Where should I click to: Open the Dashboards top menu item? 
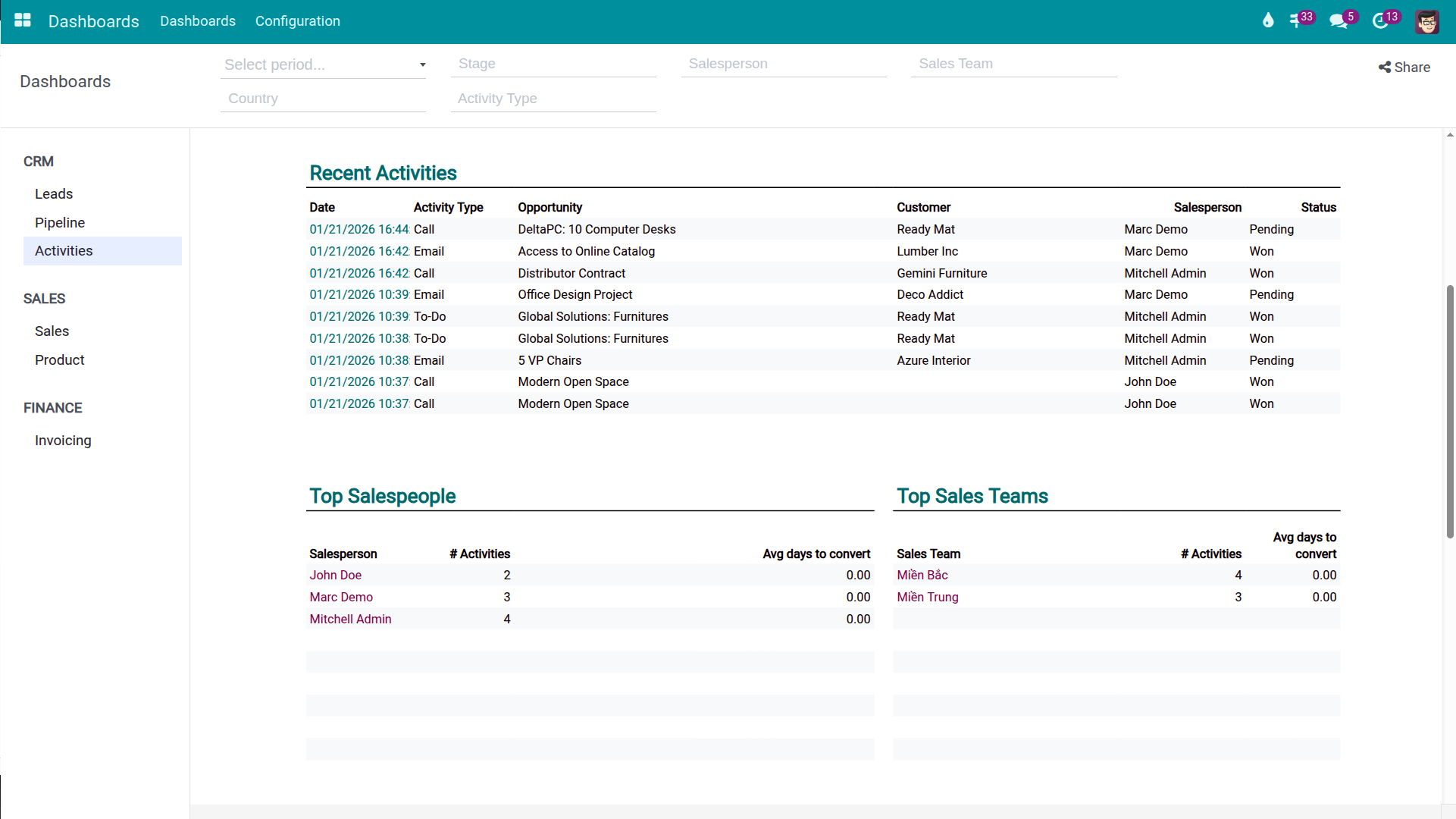point(198,21)
